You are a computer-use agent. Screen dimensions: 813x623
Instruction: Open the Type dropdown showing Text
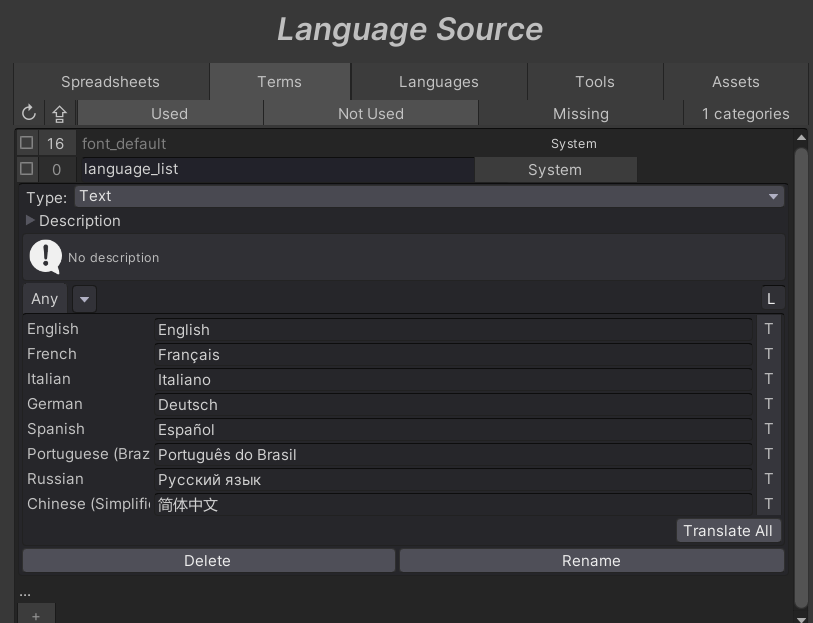click(x=429, y=196)
